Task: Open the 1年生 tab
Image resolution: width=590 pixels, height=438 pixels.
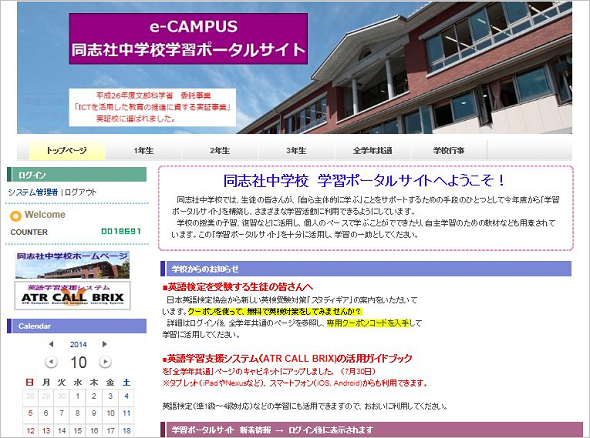Action: [143, 151]
